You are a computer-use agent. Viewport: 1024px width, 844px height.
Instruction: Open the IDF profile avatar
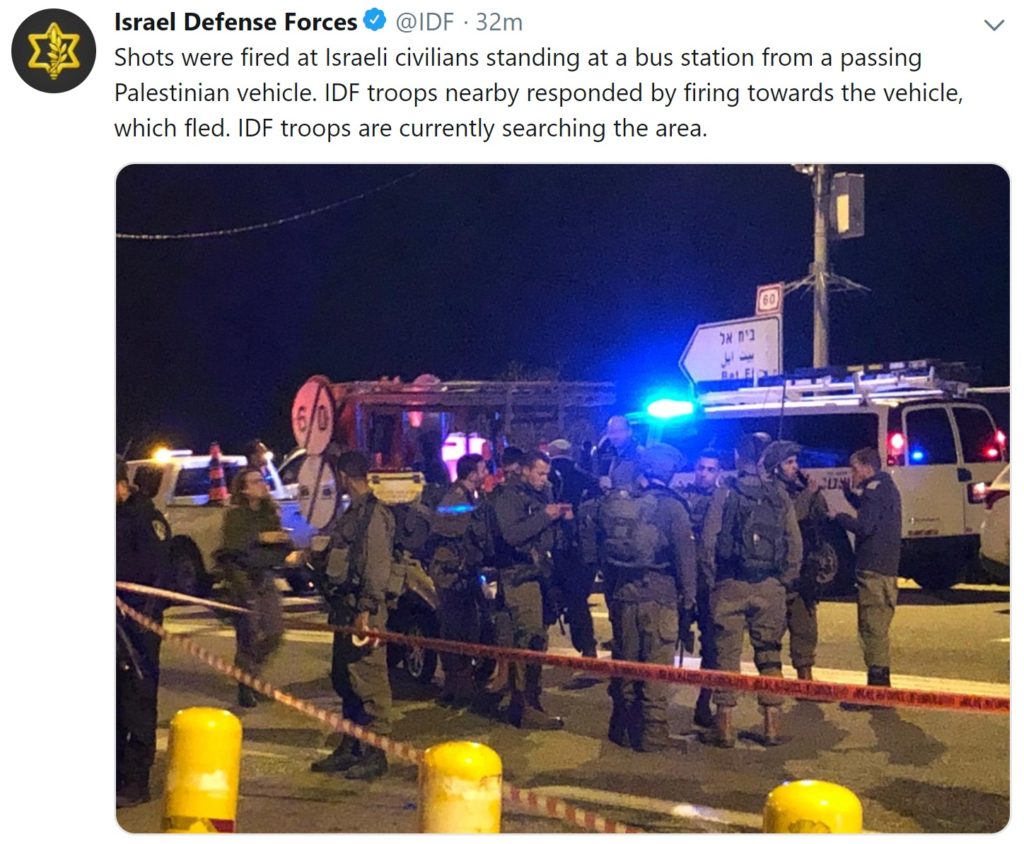click(x=54, y=51)
